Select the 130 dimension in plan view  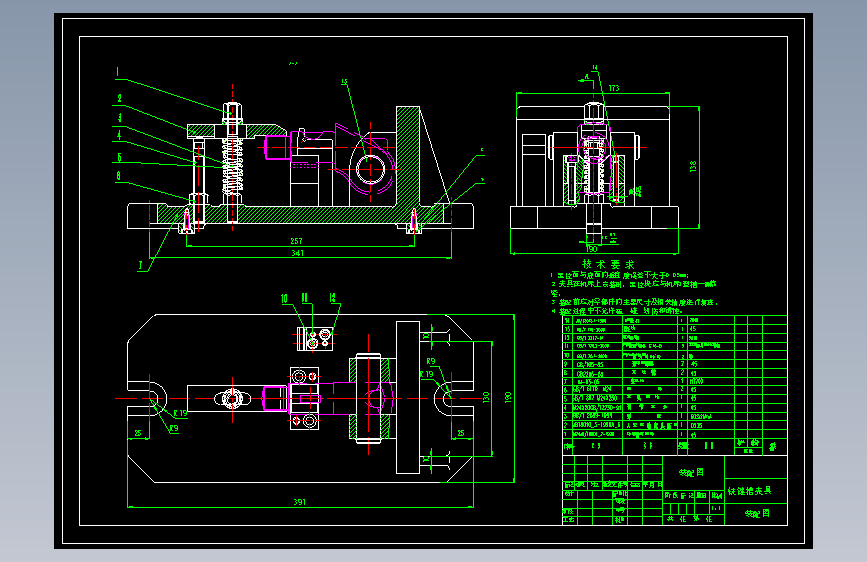click(x=486, y=397)
